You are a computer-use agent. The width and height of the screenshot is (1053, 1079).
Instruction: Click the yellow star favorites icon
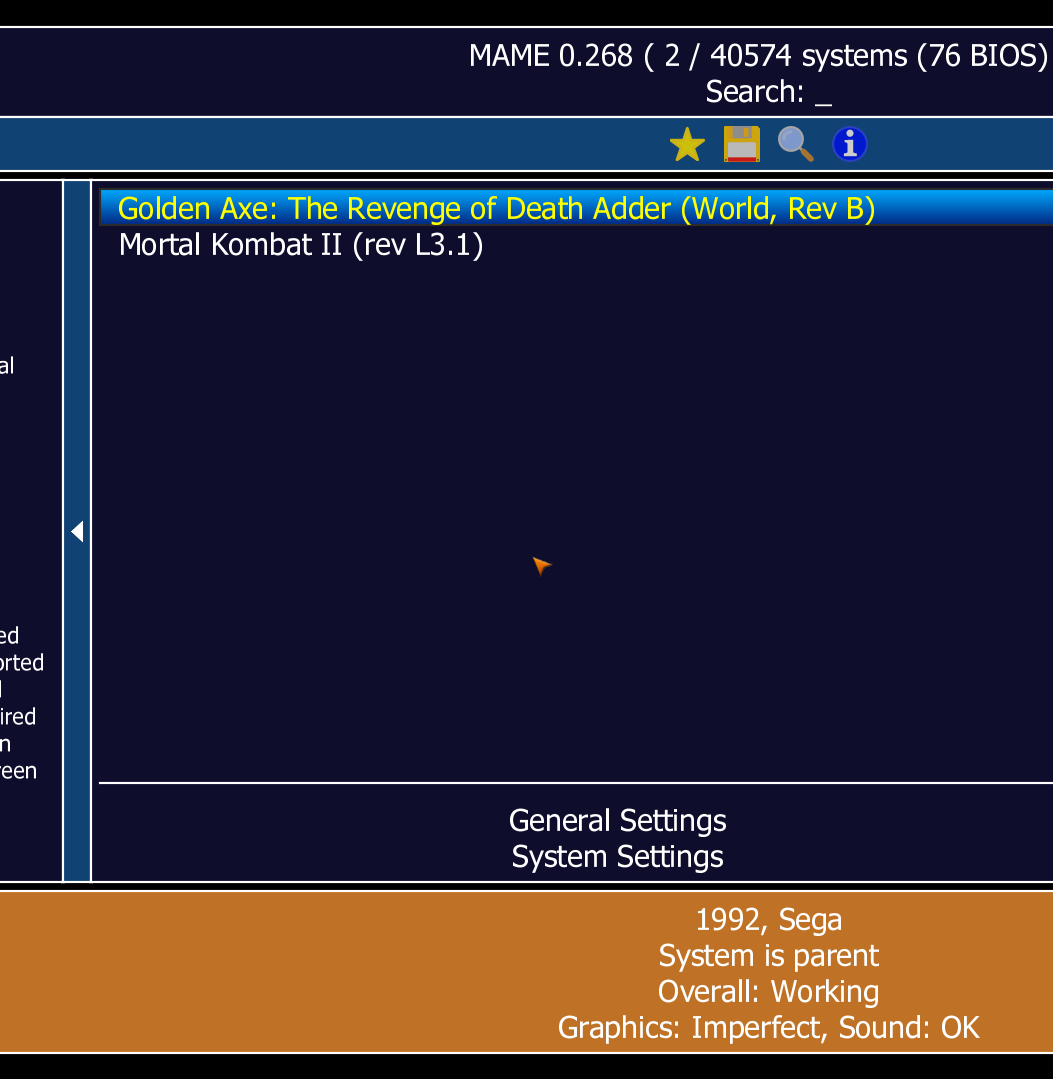click(x=687, y=145)
